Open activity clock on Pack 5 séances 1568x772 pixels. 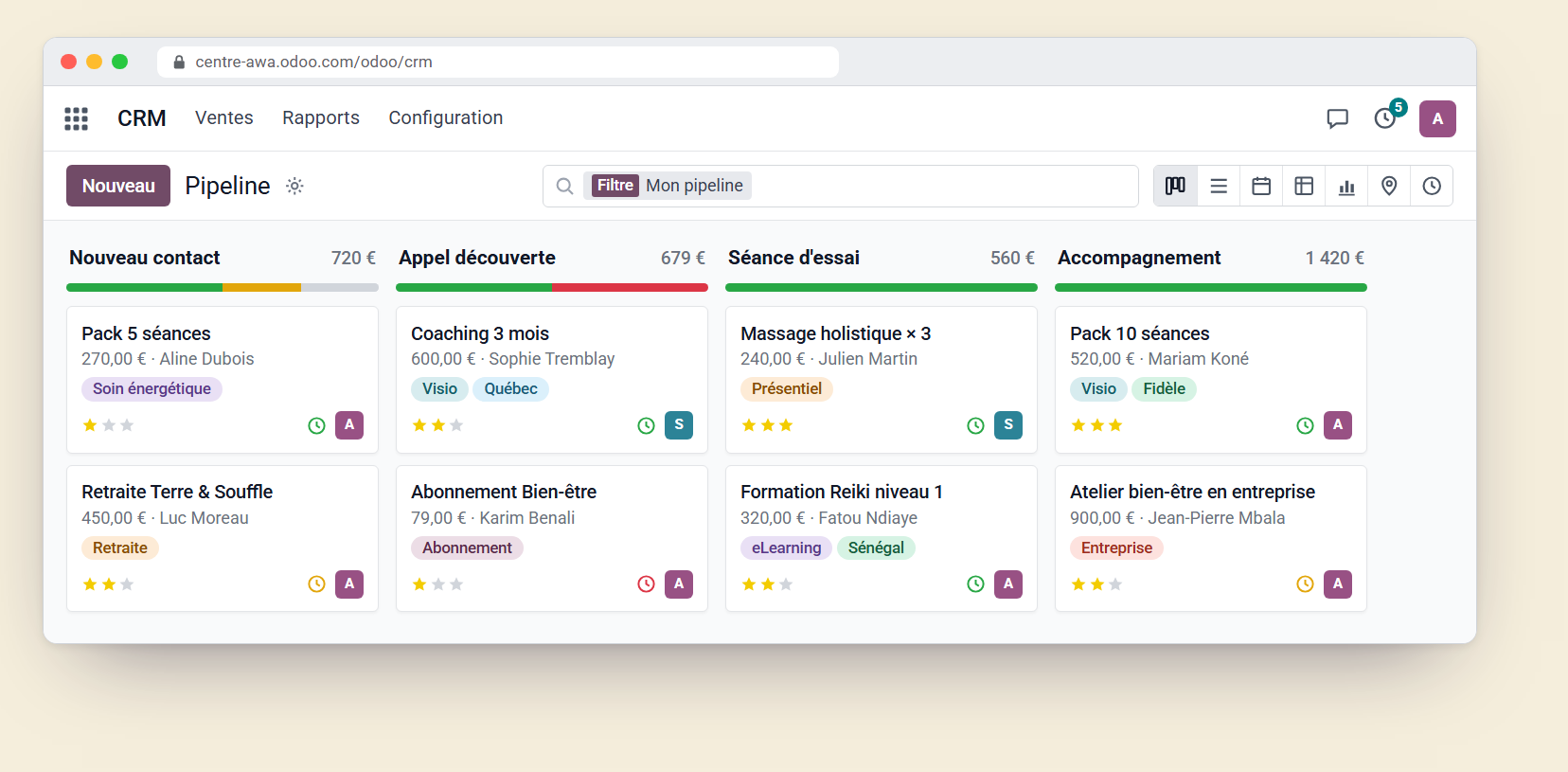click(316, 426)
